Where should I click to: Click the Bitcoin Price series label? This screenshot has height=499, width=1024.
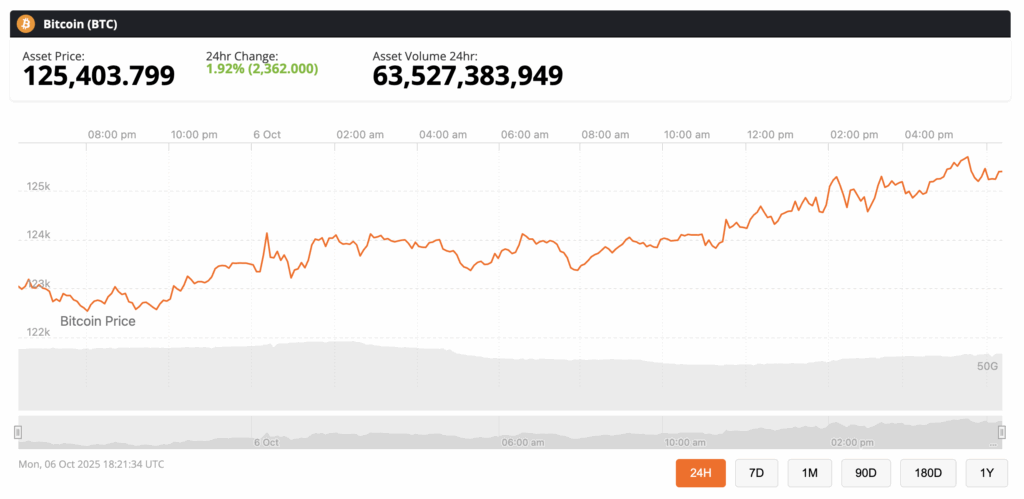97,321
